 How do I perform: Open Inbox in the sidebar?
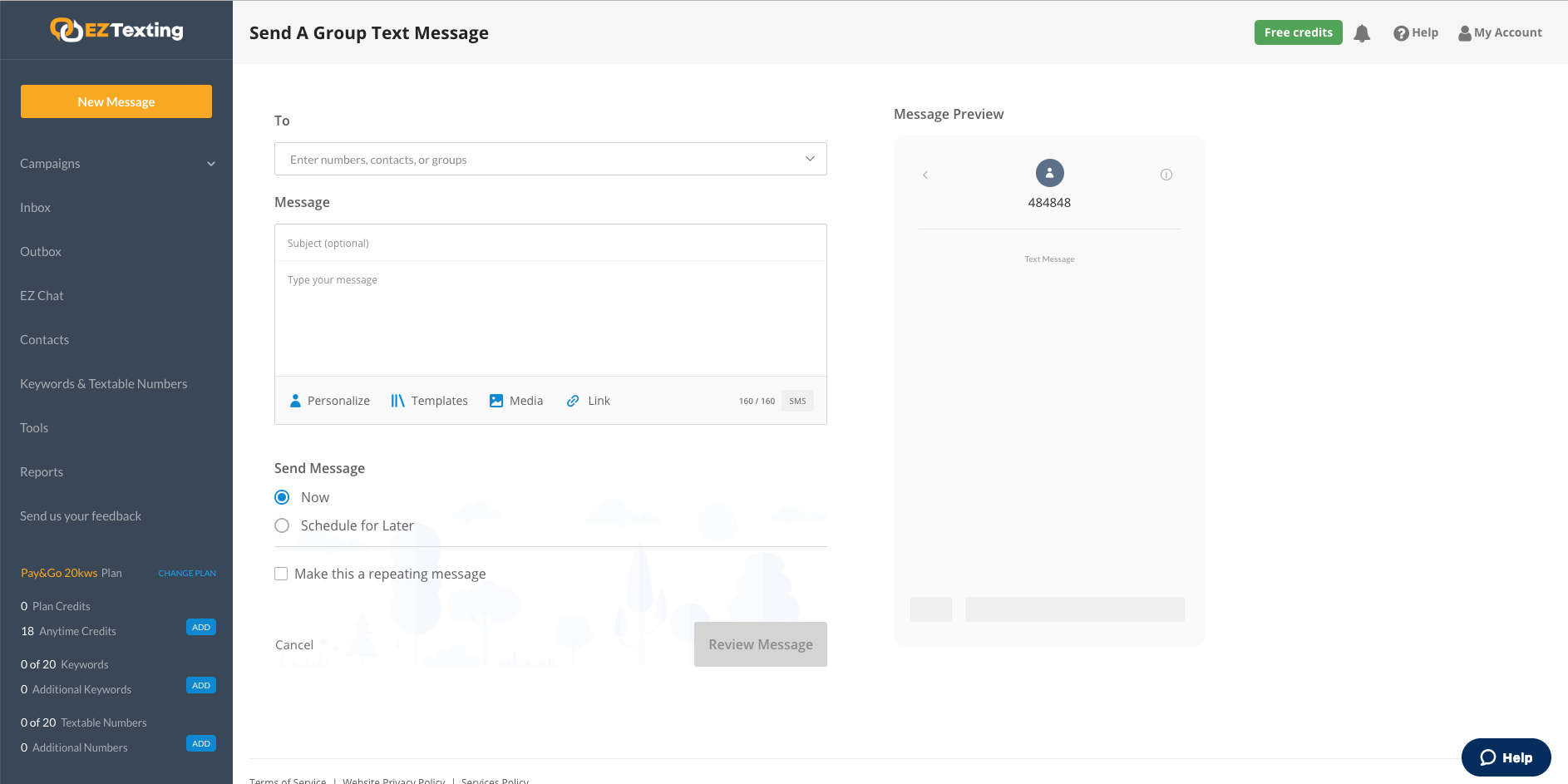(36, 208)
